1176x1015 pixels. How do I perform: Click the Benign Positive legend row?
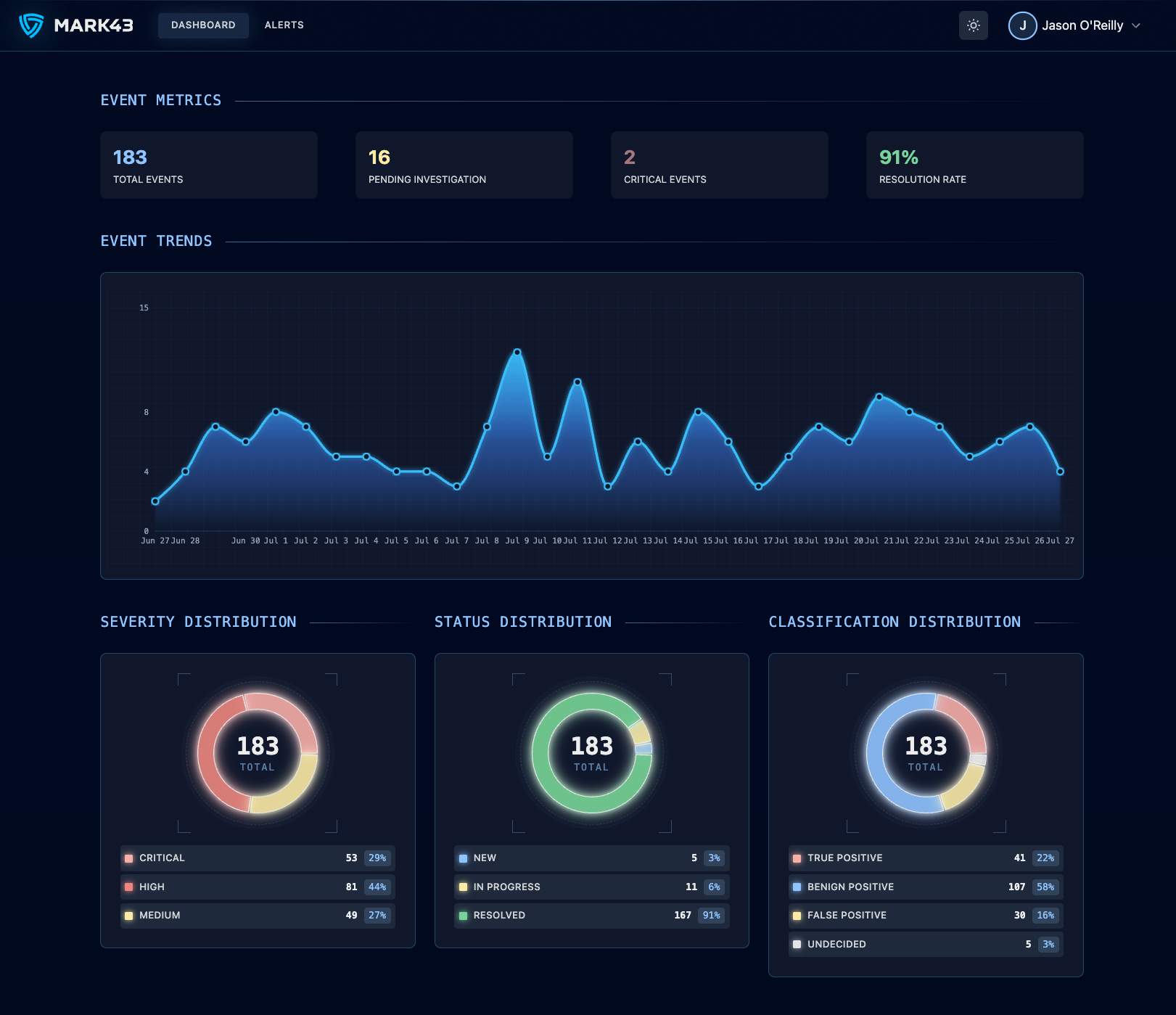coord(925,887)
